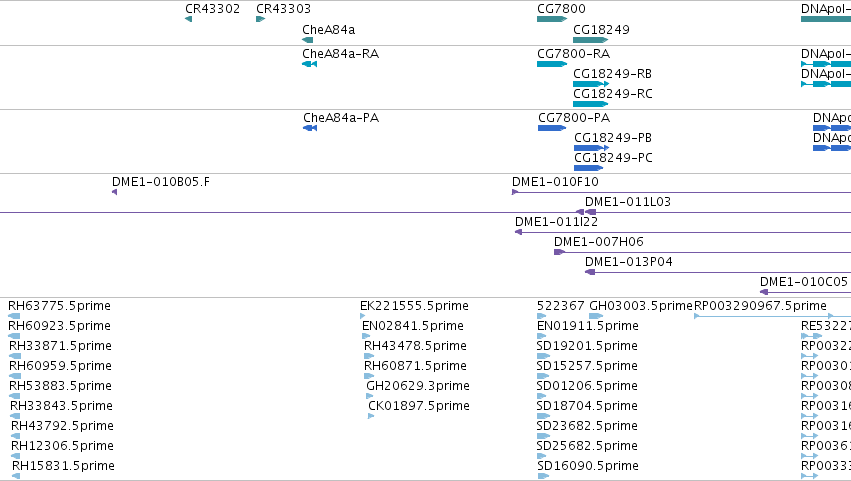Screen dimensions: 851x481
Task: Select transcript CheA84a-RA
Action: click(x=340, y=54)
